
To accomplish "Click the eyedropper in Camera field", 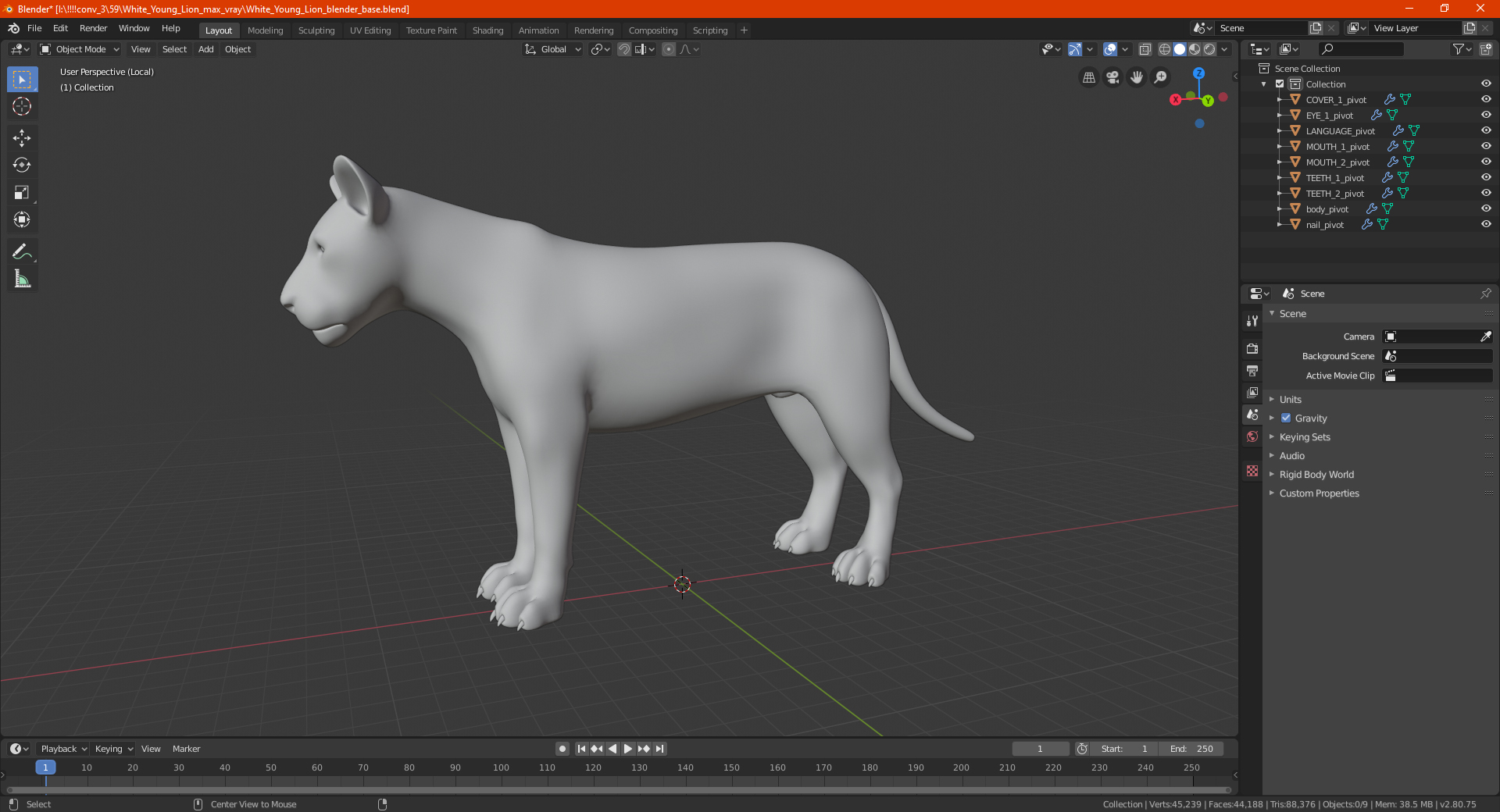I will [1485, 337].
